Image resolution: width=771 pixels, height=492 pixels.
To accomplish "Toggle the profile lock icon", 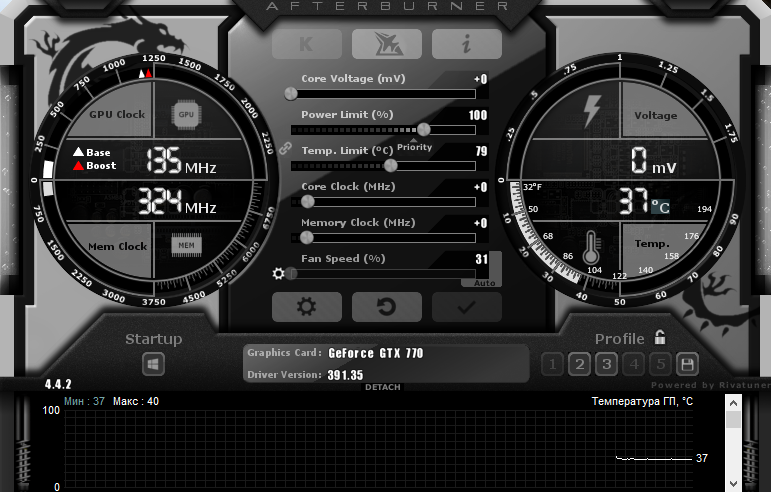I will tap(660, 337).
